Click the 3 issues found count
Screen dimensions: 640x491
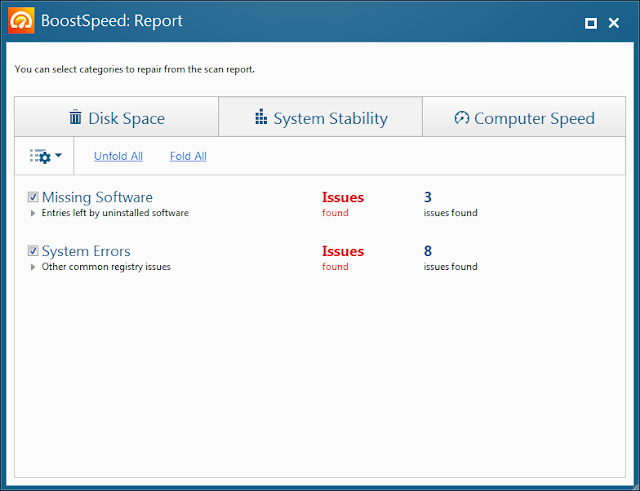428,197
